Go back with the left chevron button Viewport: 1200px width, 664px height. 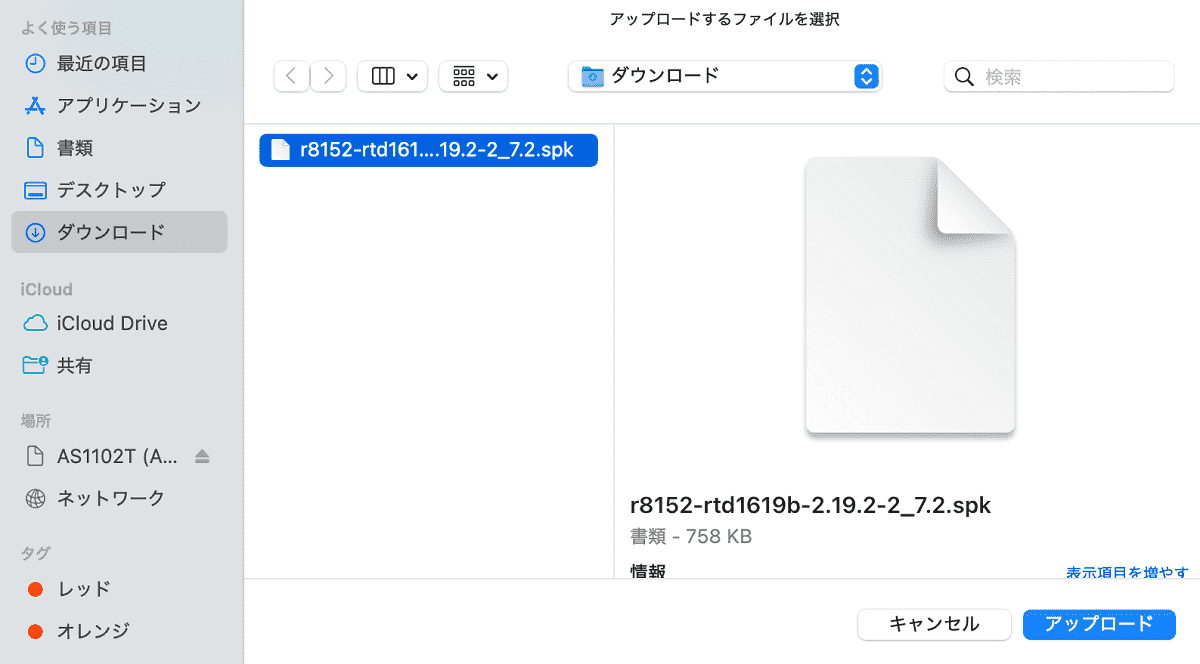(x=291, y=76)
